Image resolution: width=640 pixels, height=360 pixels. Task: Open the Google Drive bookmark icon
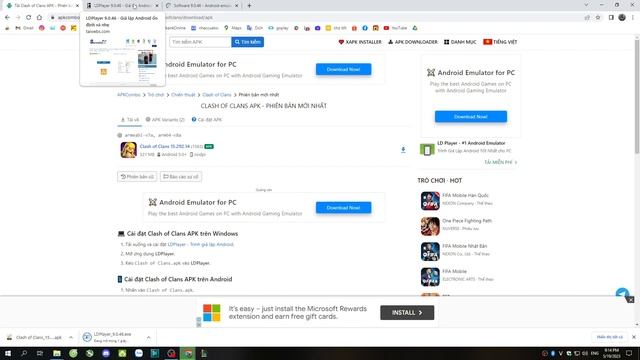[x=415, y=28]
